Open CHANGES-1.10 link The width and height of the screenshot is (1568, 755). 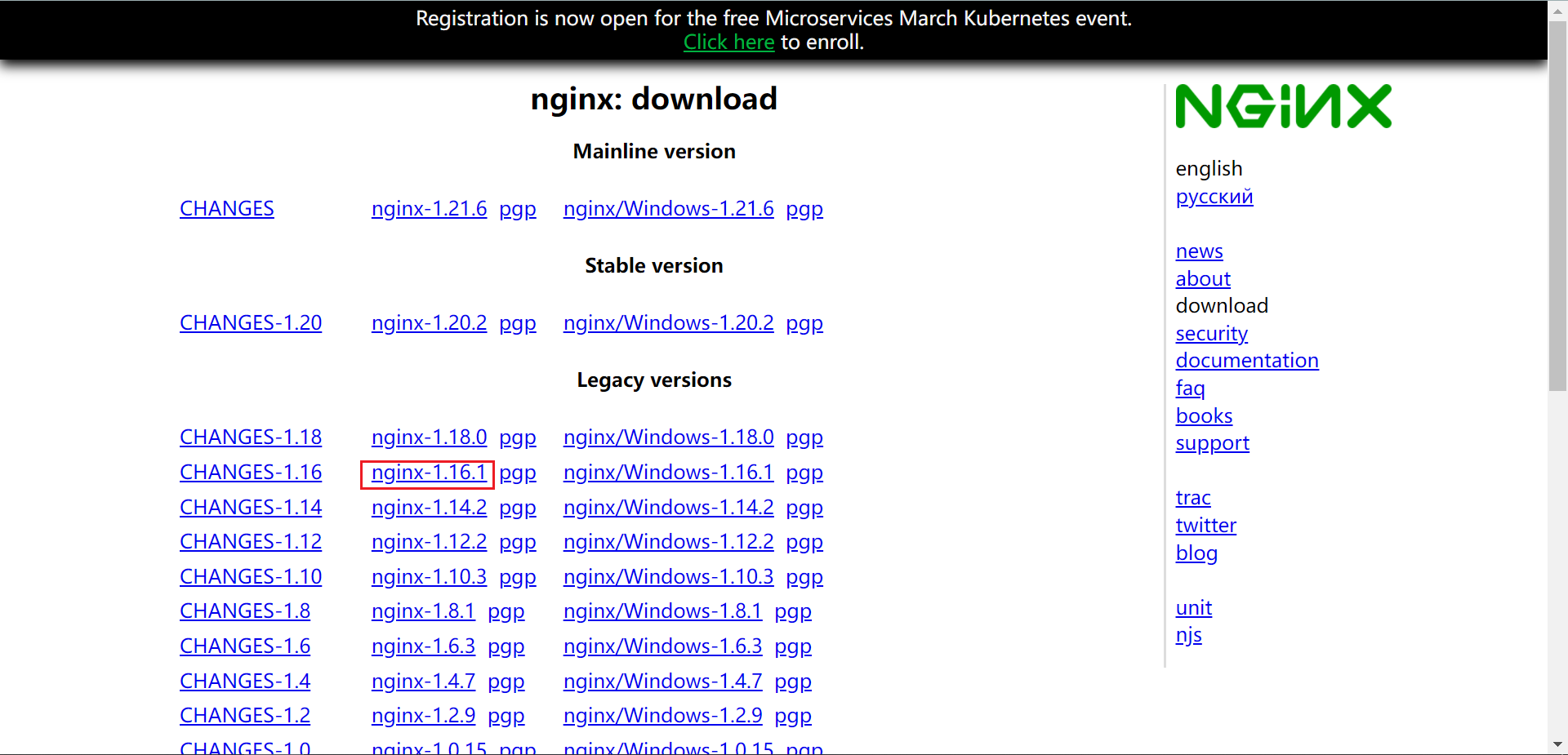251,576
